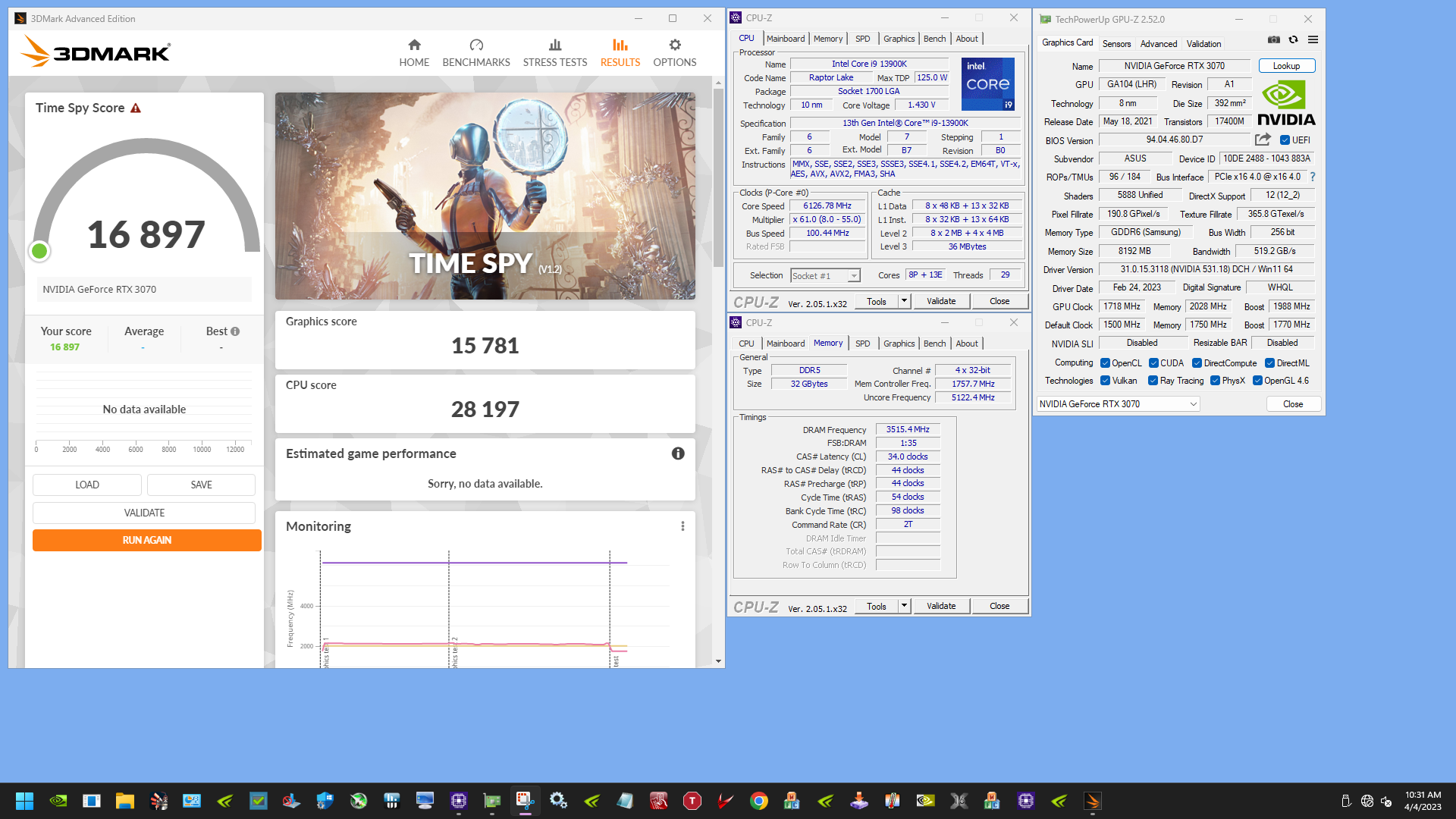Open the Settings gear on the taskbar
This screenshot has height=819, width=1456.
[x=558, y=801]
